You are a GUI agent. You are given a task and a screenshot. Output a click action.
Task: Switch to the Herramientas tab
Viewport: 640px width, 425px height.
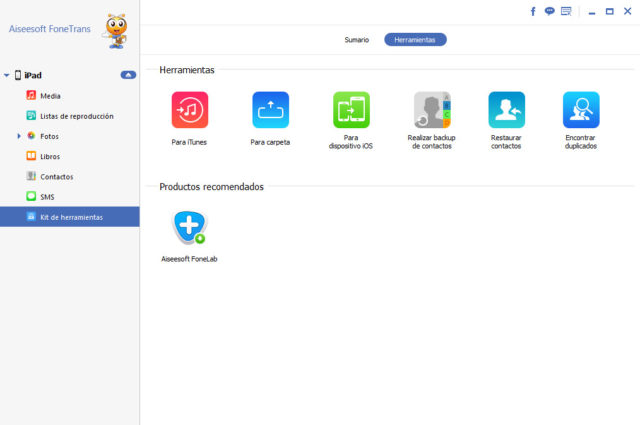415,40
